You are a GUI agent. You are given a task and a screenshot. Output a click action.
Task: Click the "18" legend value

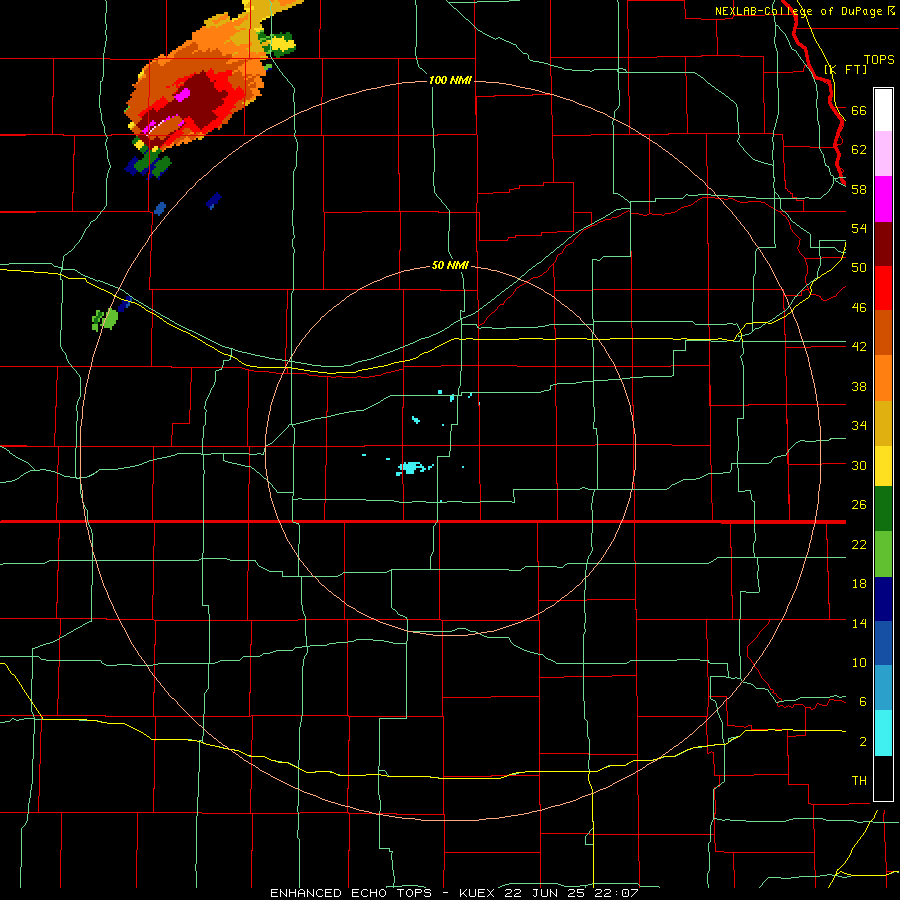pos(859,584)
